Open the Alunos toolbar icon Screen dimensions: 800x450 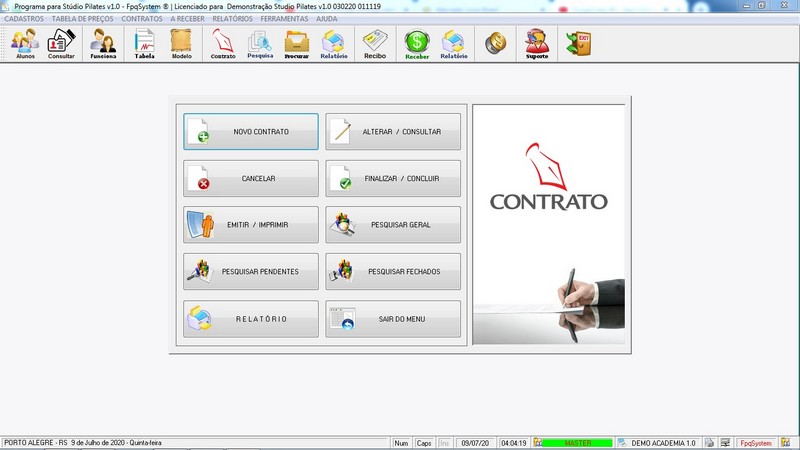click(25, 44)
